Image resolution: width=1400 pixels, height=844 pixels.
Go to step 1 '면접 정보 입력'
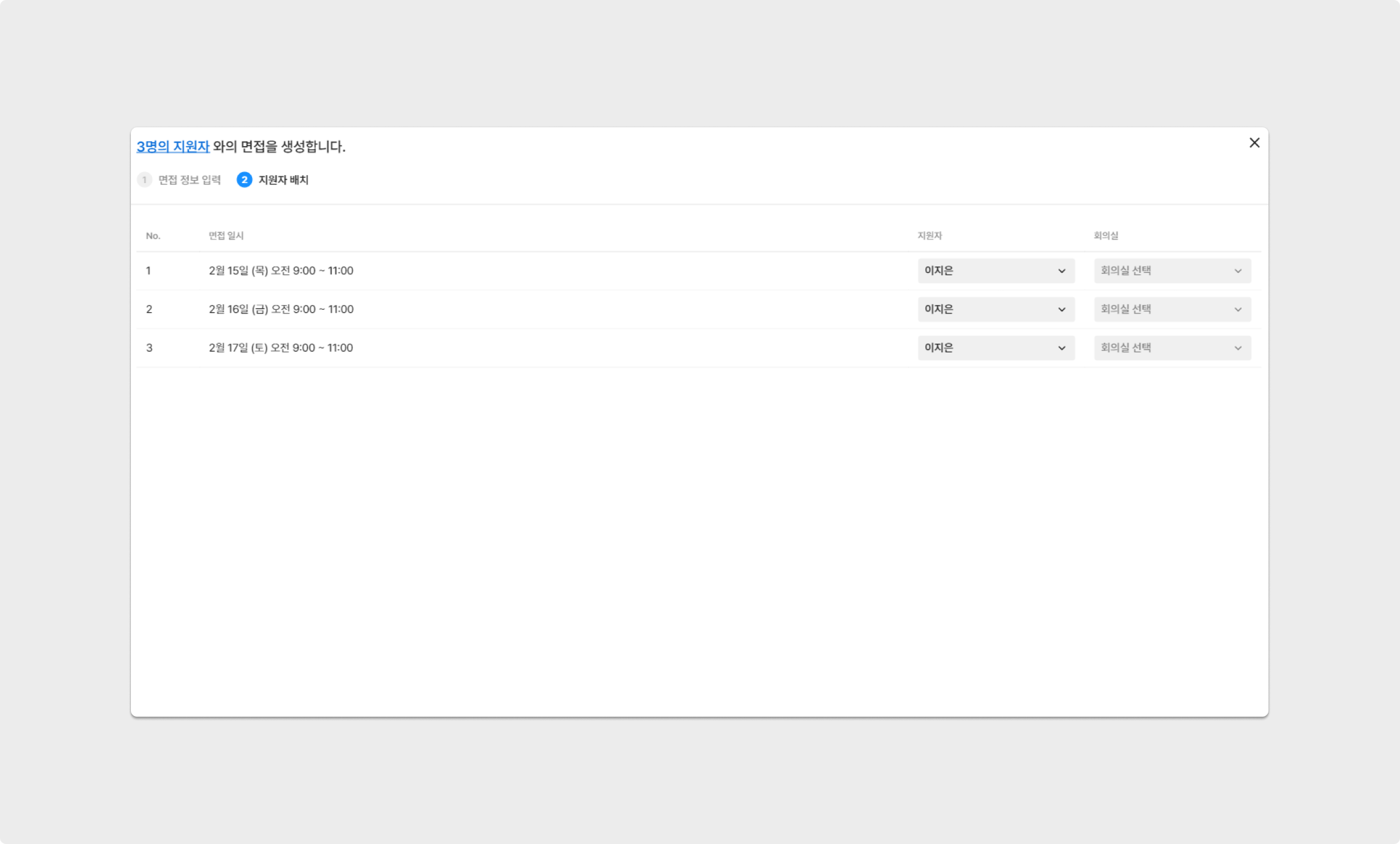coord(189,180)
